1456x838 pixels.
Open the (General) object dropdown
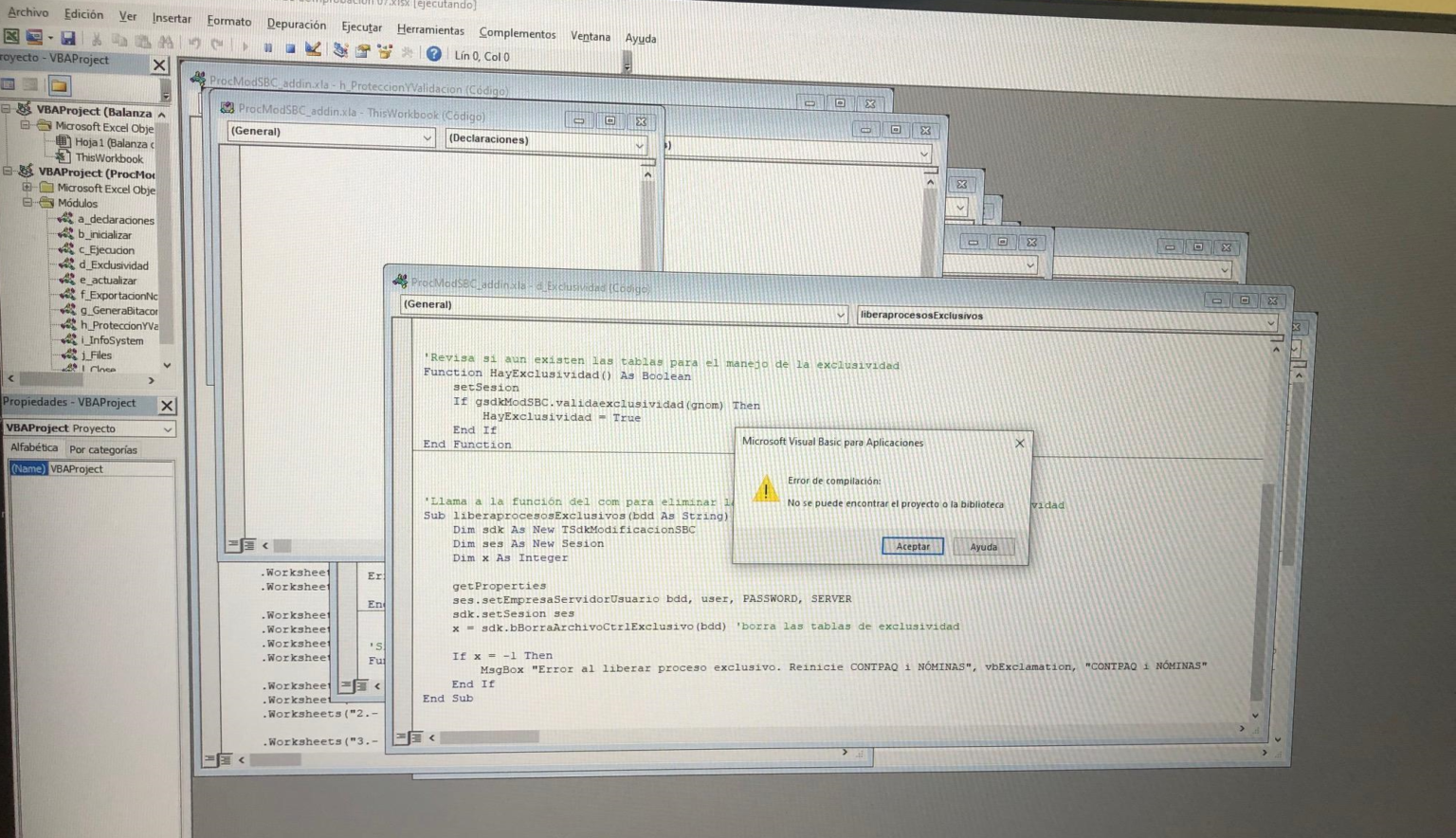tap(842, 315)
